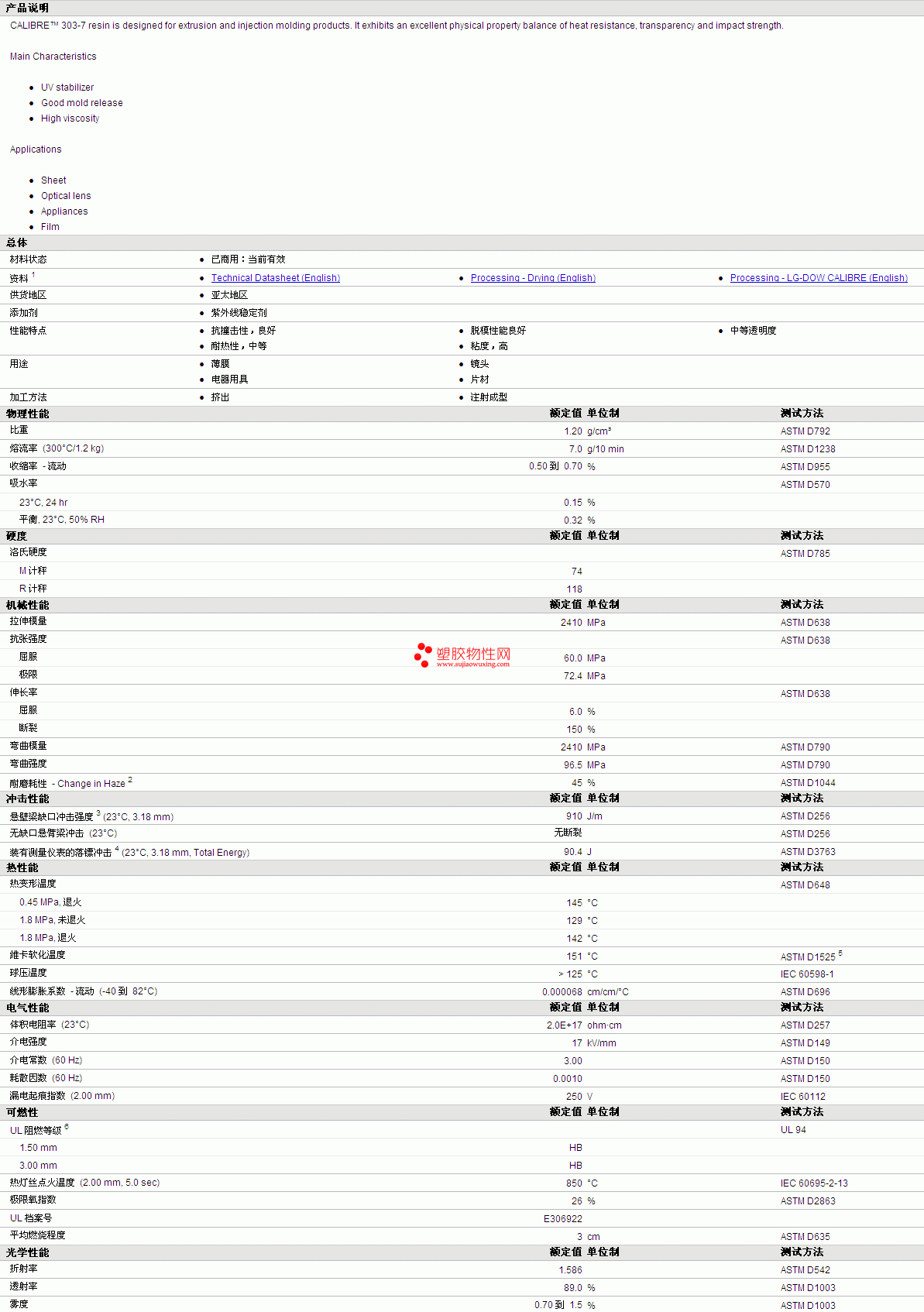Click the 'ASTM D3763' test method cell
Image resolution: width=924 pixels, height=1312 pixels.
click(808, 852)
